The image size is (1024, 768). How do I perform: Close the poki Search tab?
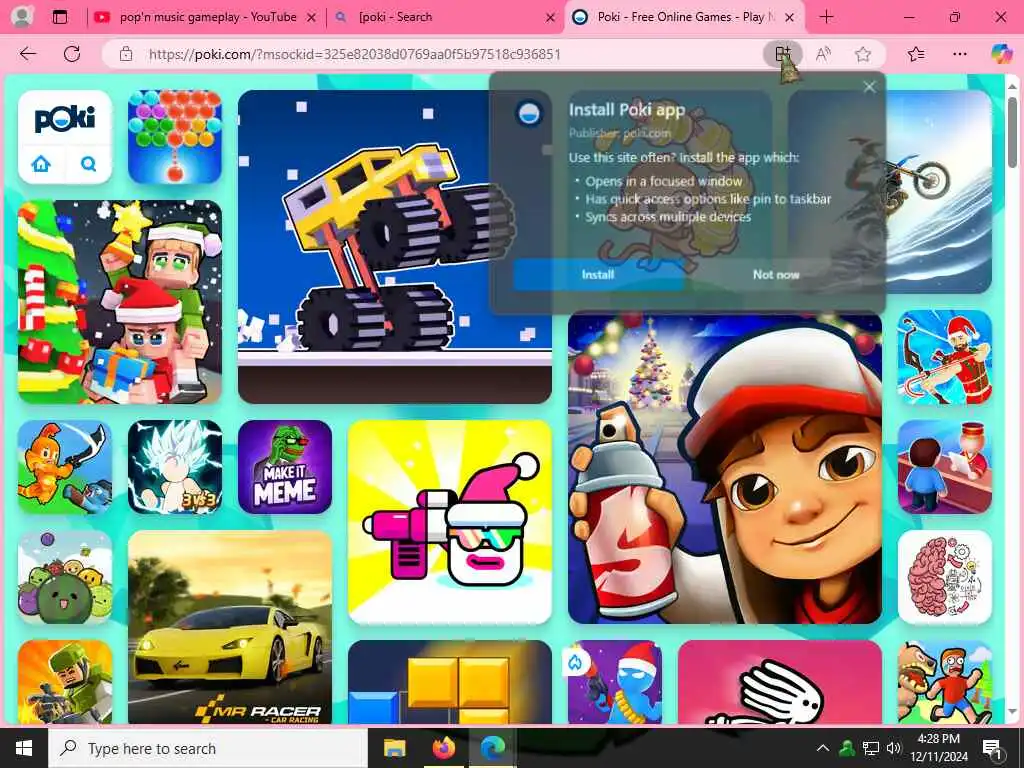(551, 18)
